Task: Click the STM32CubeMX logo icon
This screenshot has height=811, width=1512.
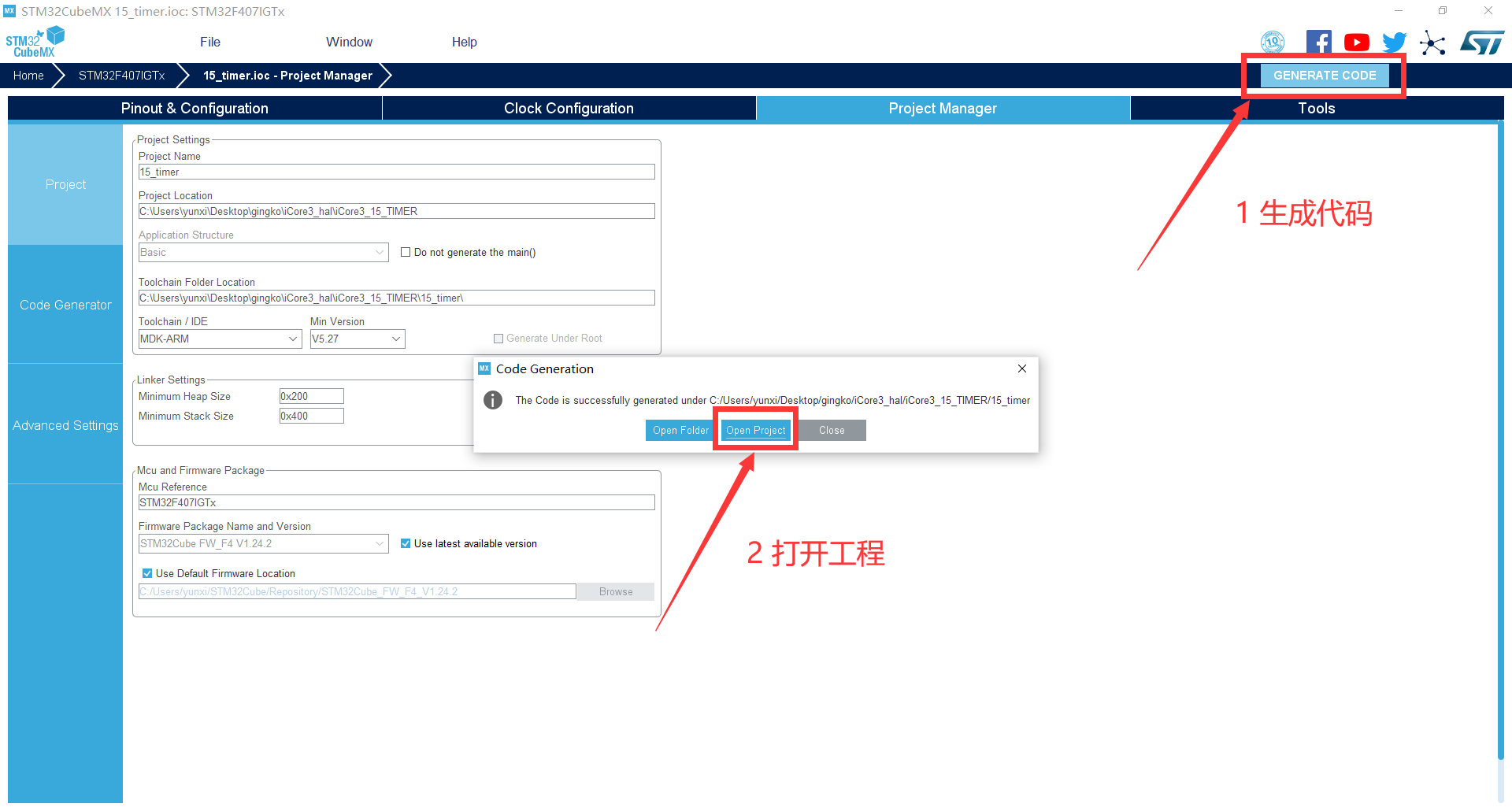Action: 35,42
